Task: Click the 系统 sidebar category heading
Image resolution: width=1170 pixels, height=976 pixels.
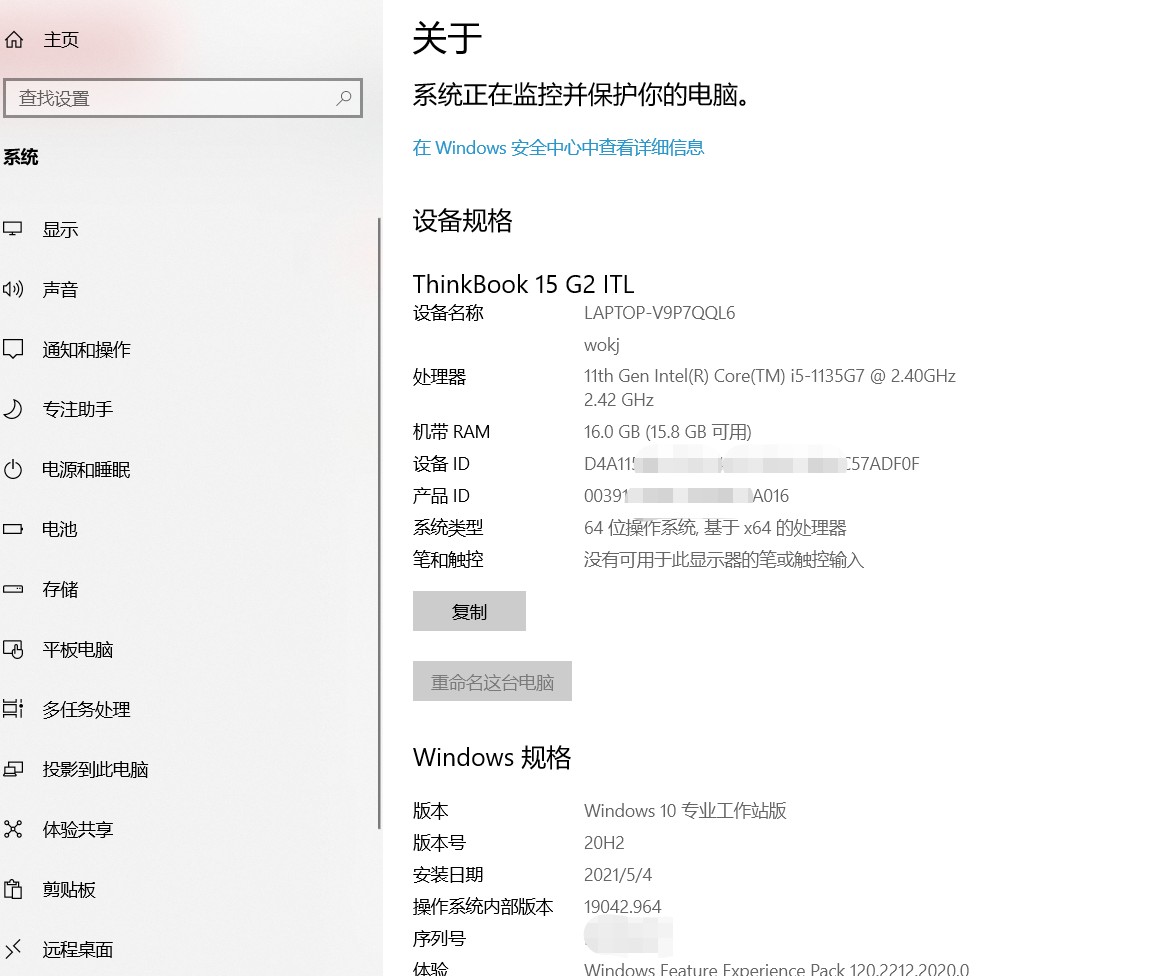Action: pos(21,157)
